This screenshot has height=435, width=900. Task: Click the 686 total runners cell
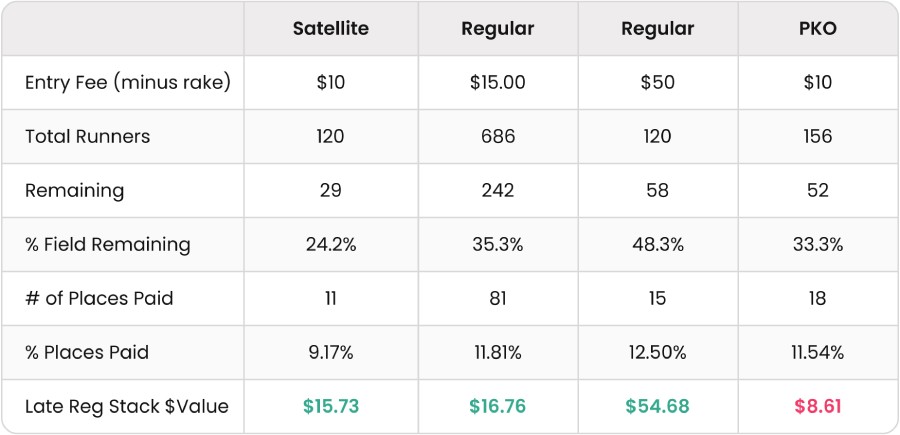[498, 137]
